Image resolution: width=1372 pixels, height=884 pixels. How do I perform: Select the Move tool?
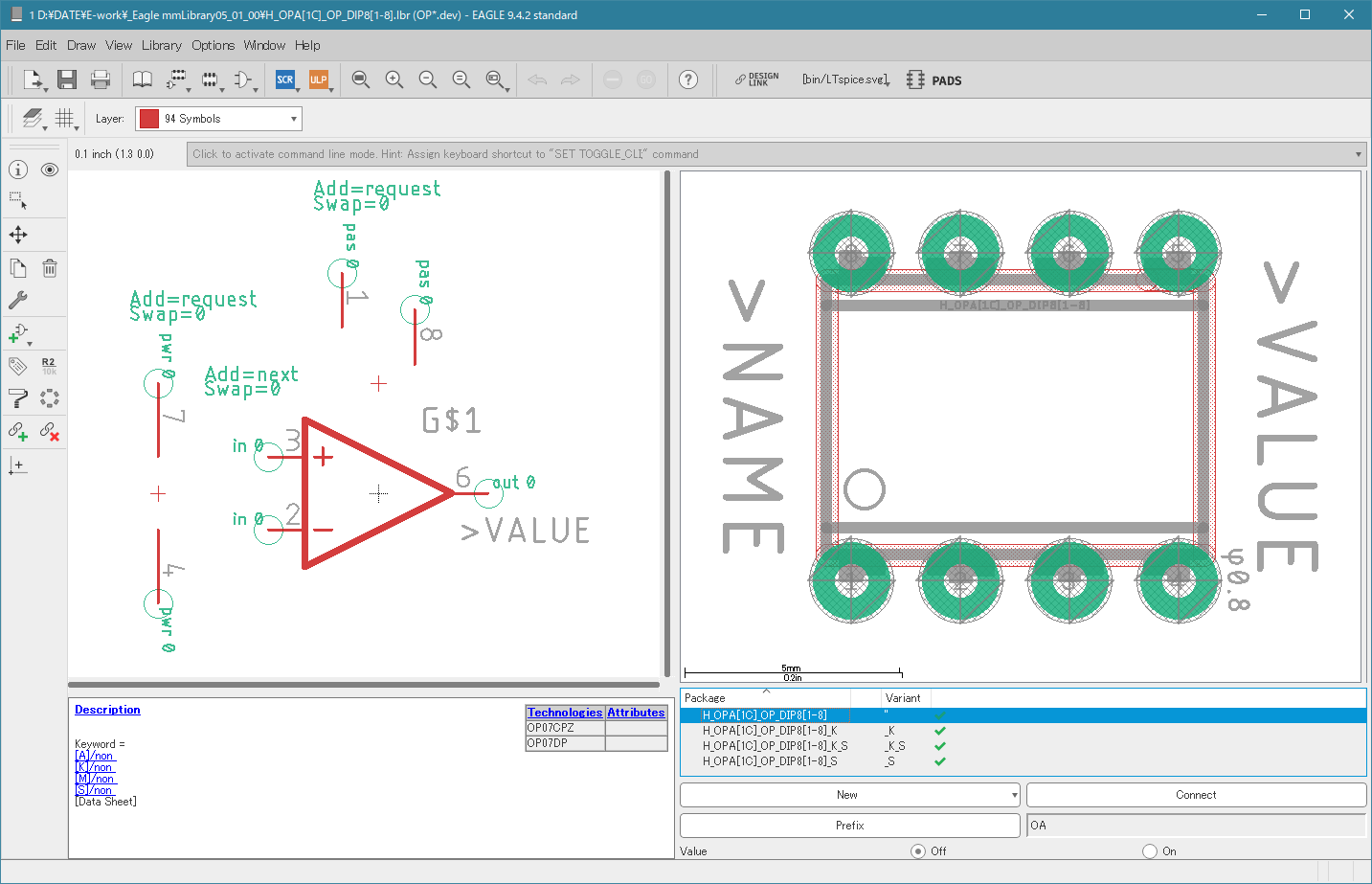tap(18, 235)
